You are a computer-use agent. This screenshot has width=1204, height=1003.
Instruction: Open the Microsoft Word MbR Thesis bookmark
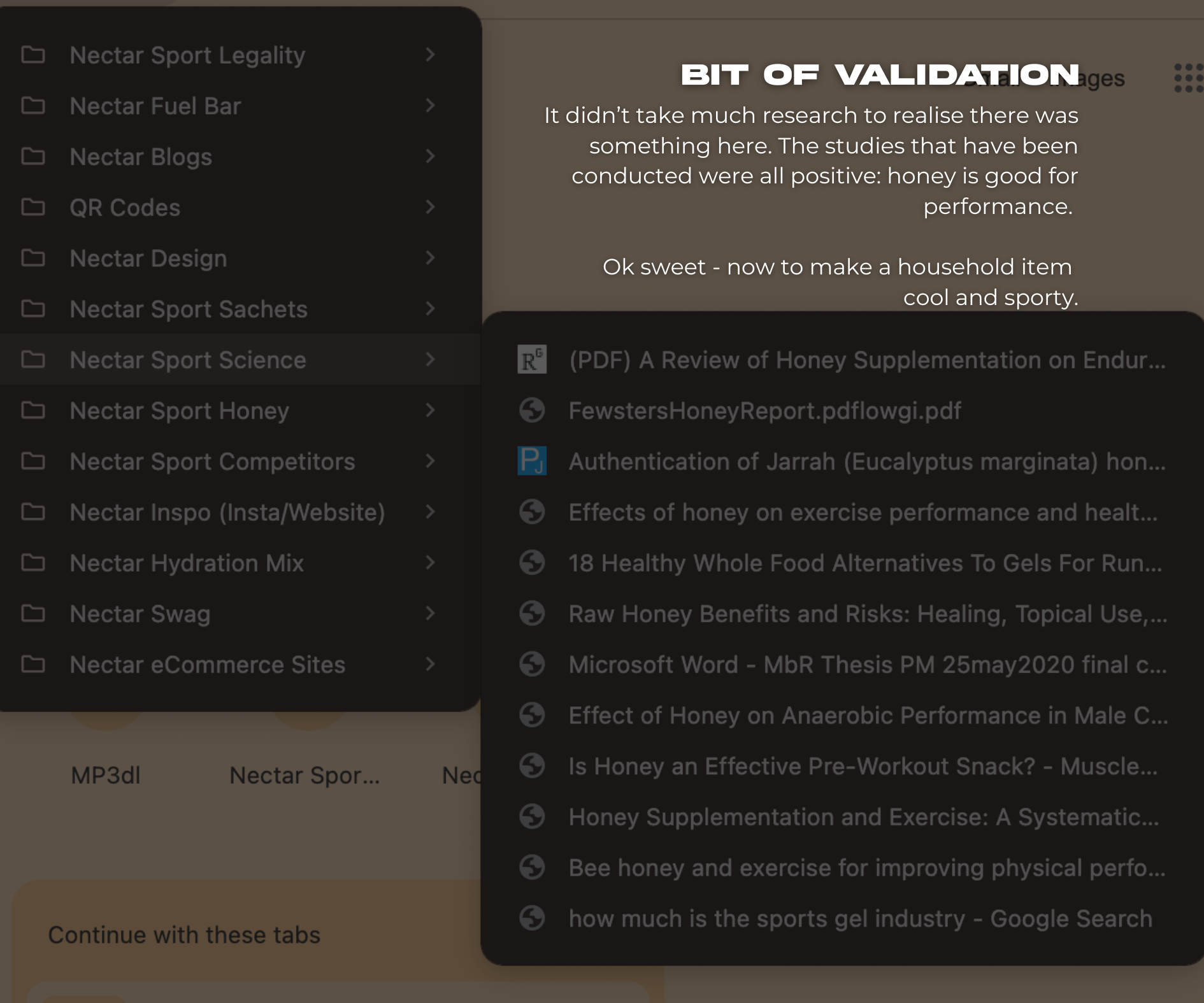tap(868, 665)
